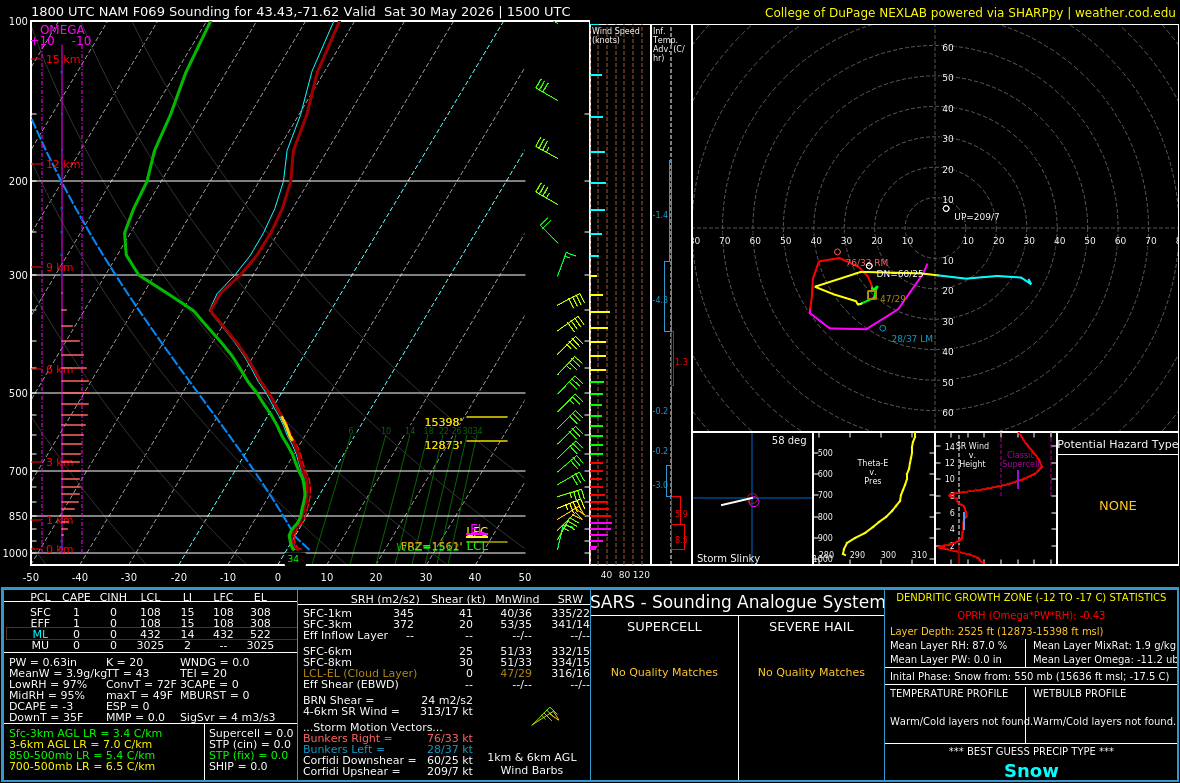Select the MU parcel row

click(150, 645)
